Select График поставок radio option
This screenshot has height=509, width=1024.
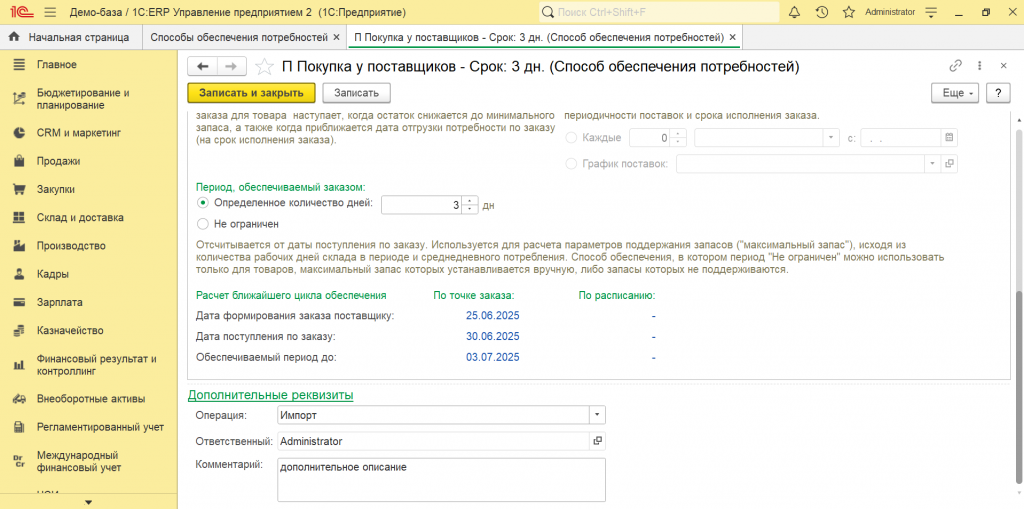click(x=571, y=163)
